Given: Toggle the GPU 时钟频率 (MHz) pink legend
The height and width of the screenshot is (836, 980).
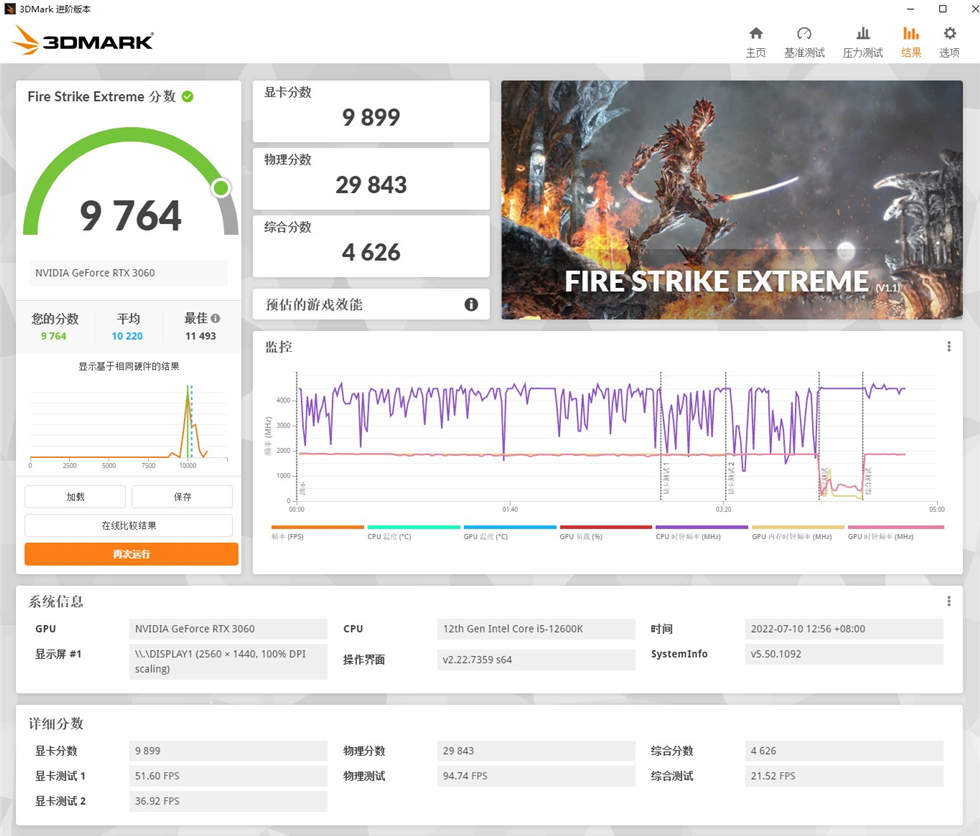Looking at the screenshot, I should click(896, 532).
